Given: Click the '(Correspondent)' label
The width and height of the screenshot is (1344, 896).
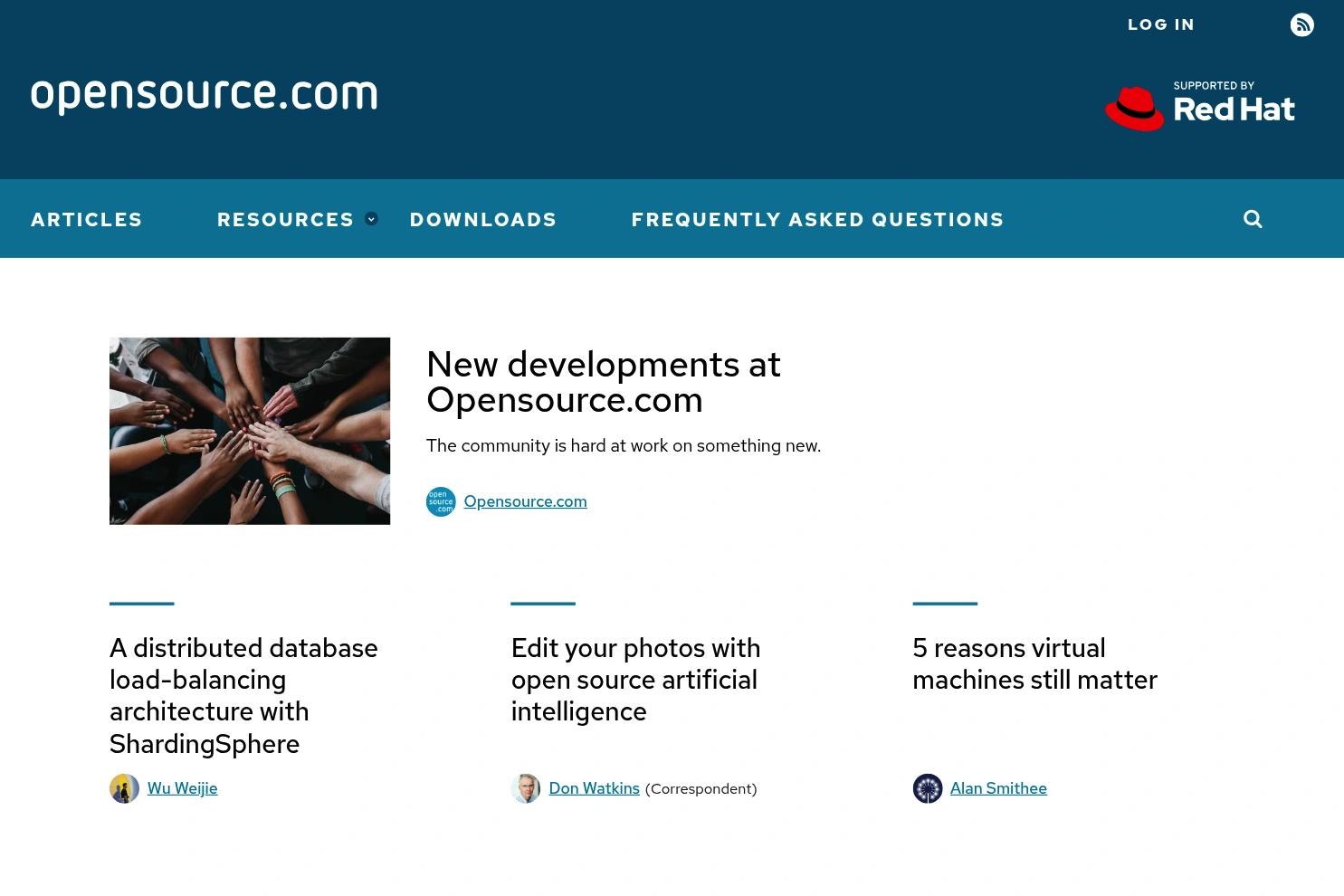Looking at the screenshot, I should point(701,789).
